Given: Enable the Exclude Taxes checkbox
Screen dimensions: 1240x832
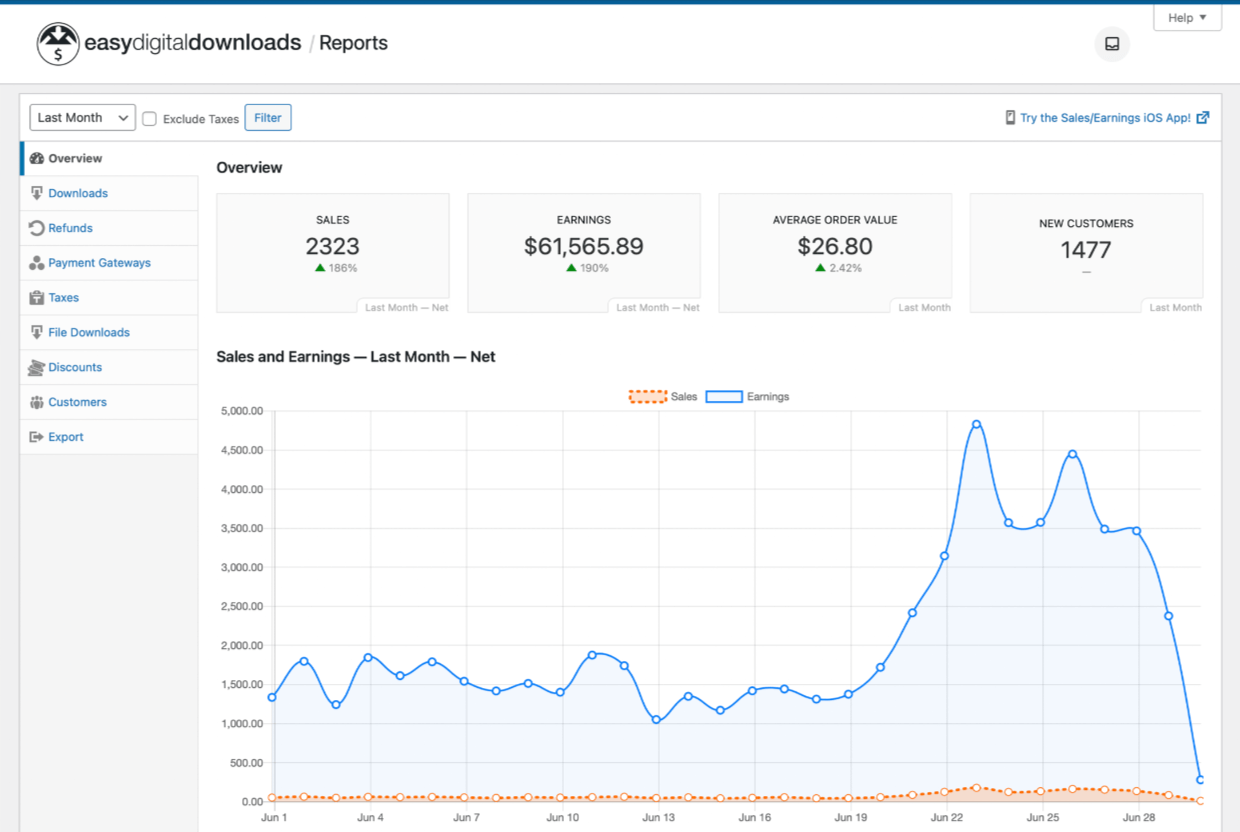Looking at the screenshot, I should click(x=149, y=118).
